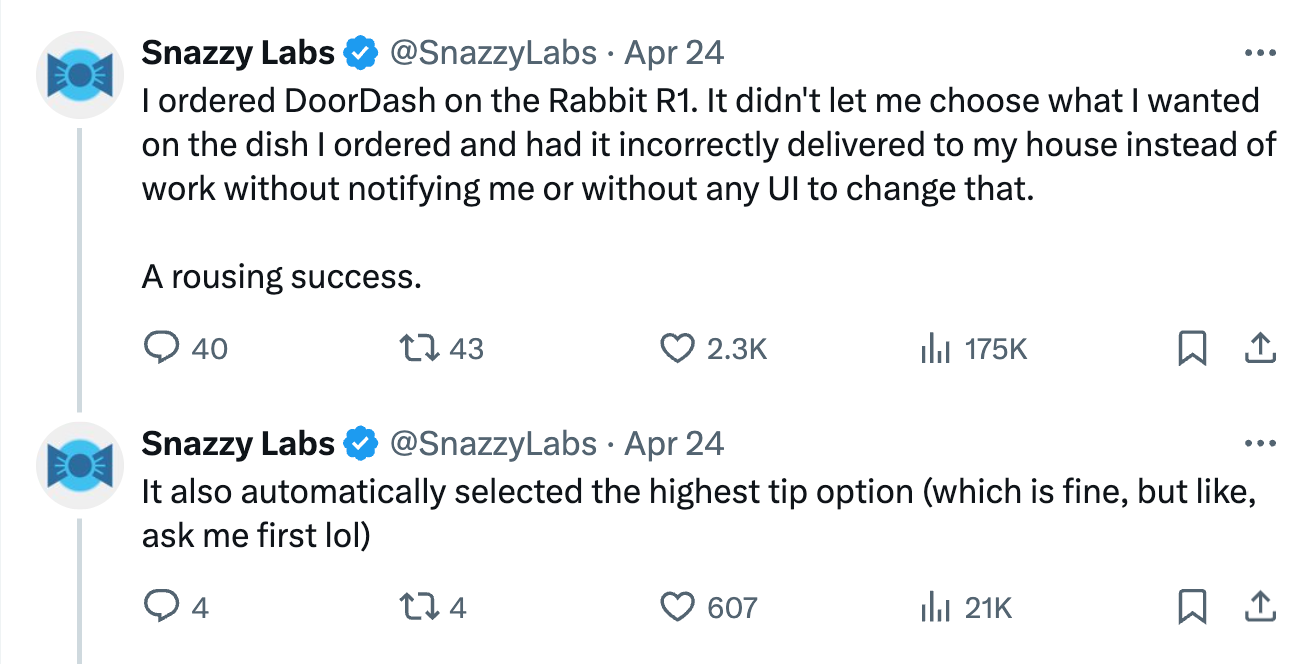Share the first Snazzy Labs tweet
The width and height of the screenshot is (1310, 664).
point(1259,347)
